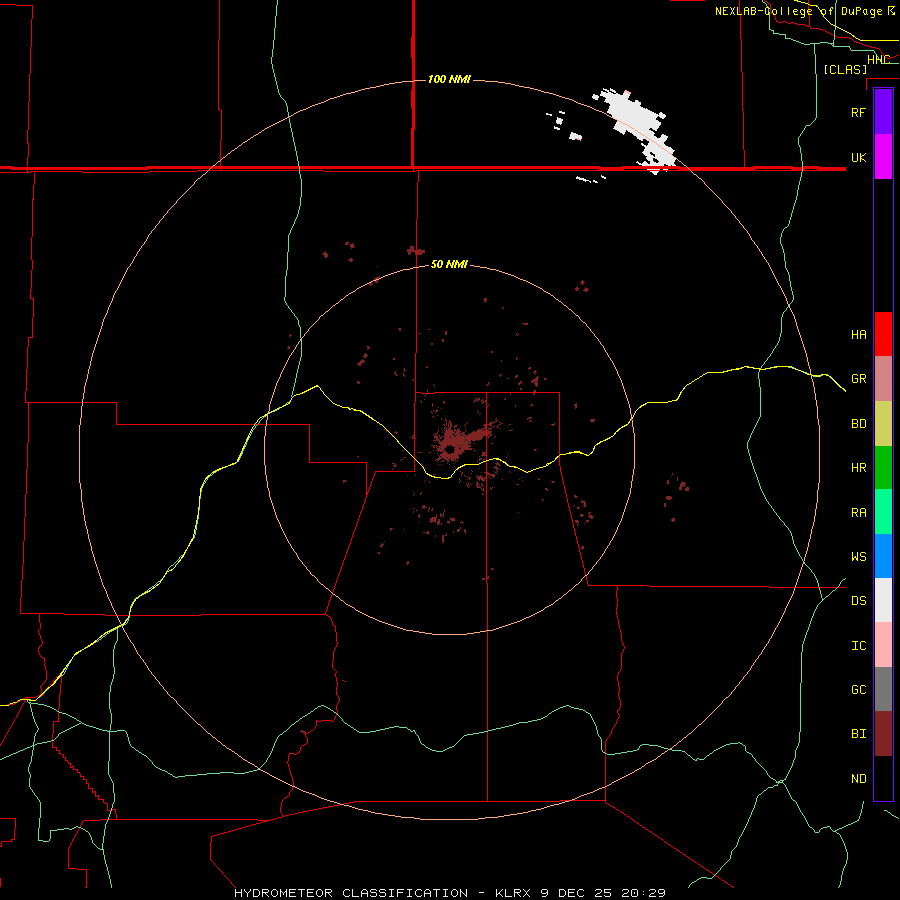The width and height of the screenshot is (900, 900).
Task: Pick the HR dark green legend swatch
Action: click(883, 468)
